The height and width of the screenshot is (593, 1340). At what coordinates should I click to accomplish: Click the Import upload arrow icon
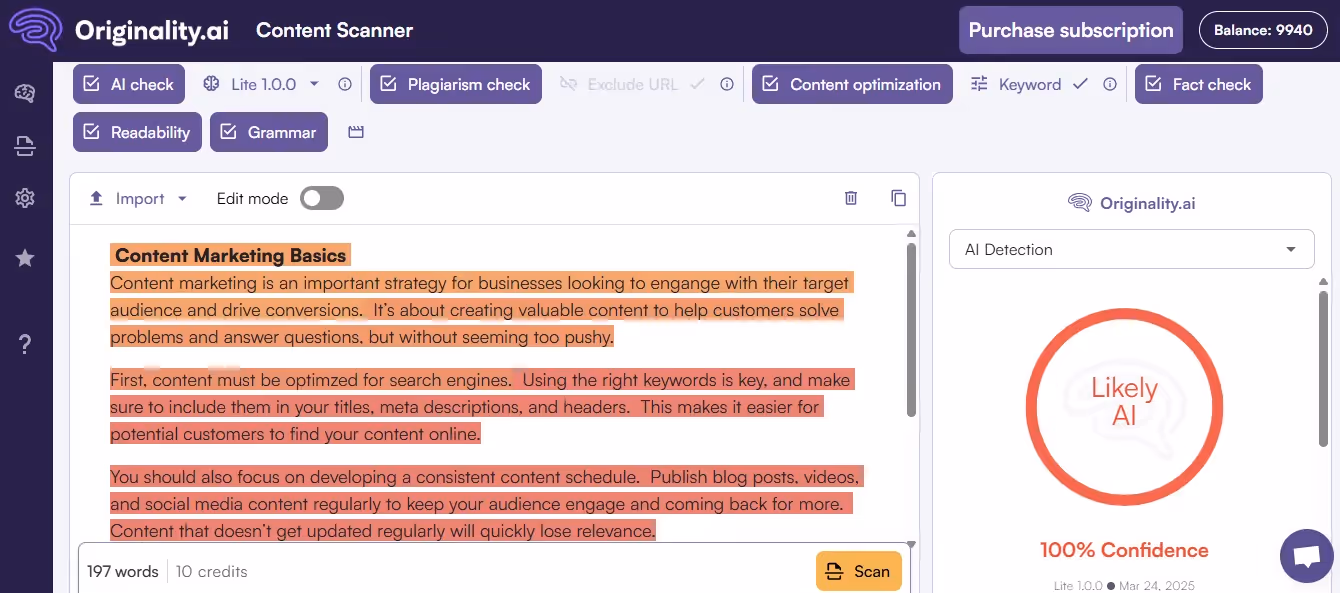pyautogui.click(x=96, y=198)
